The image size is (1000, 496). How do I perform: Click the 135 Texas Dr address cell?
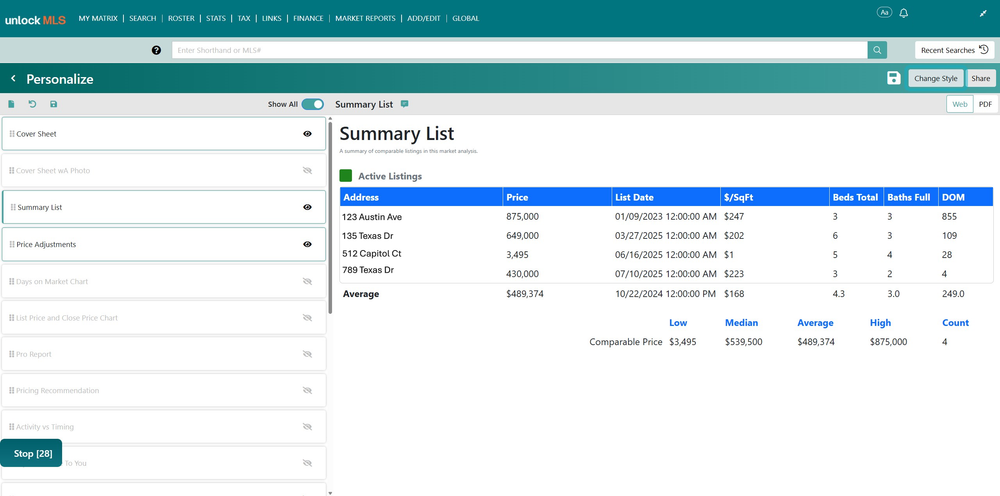[x=368, y=235]
